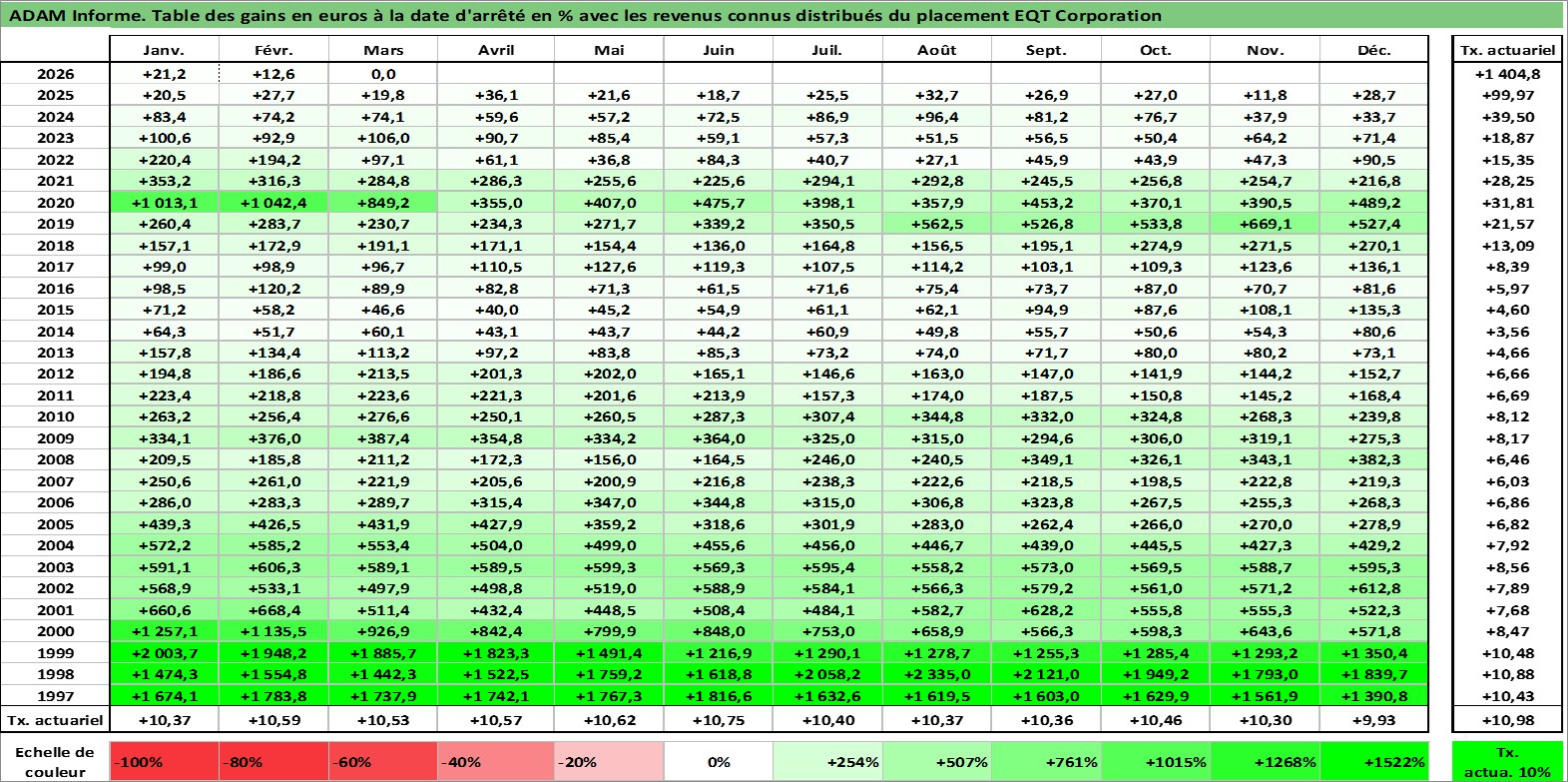Viewport: 1568px width, 782px height.
Task: Click cell 0,0 in 2026 March
Action: (x=383, y=74)
